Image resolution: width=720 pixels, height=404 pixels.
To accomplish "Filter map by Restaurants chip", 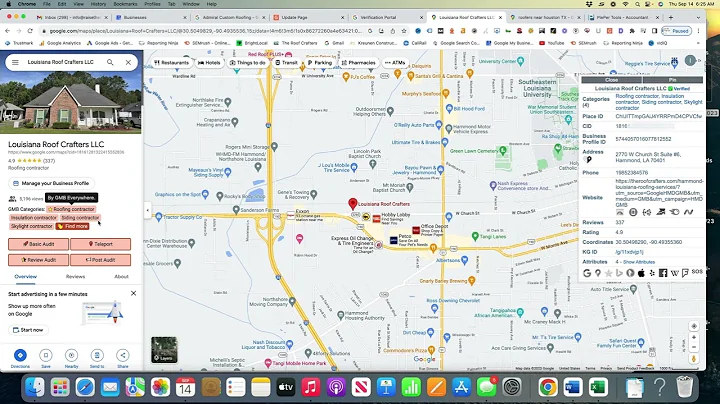I will (x=172, y=62).
